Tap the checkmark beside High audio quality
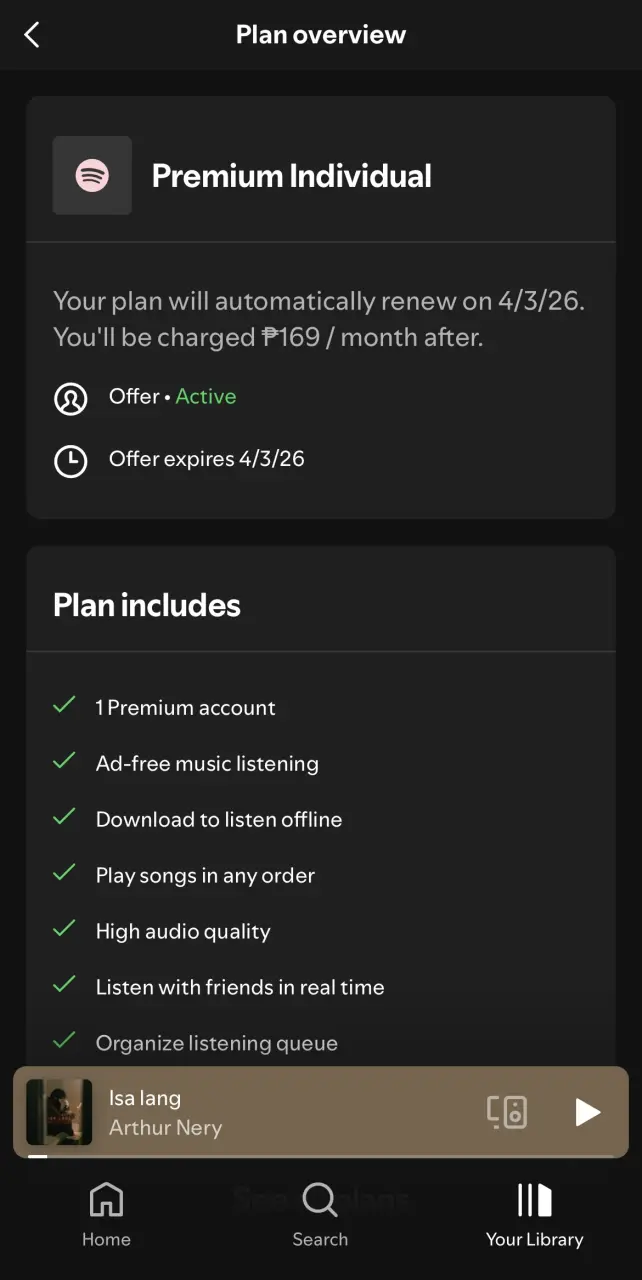 tap(64, 930)
